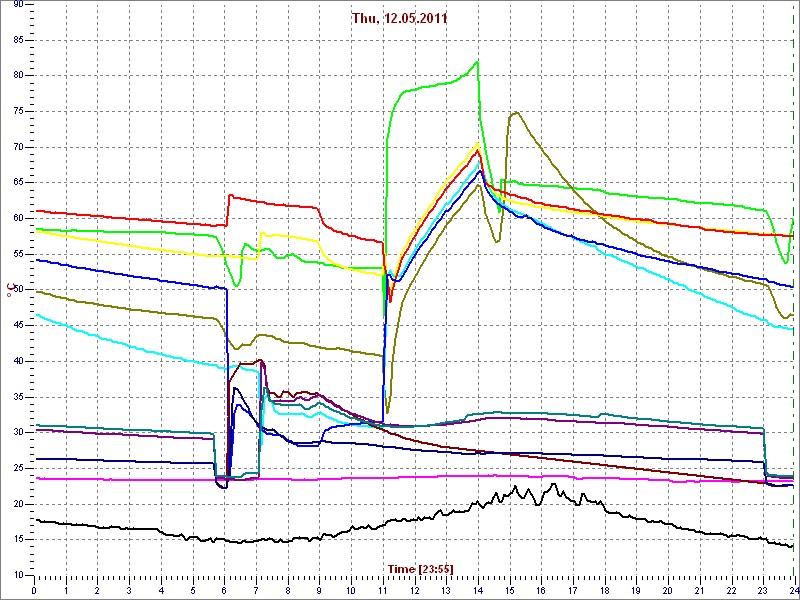Click the black jagged curve's afternoon peak
The width and height of the screenshot is (800, 600).
coord(553,484)
